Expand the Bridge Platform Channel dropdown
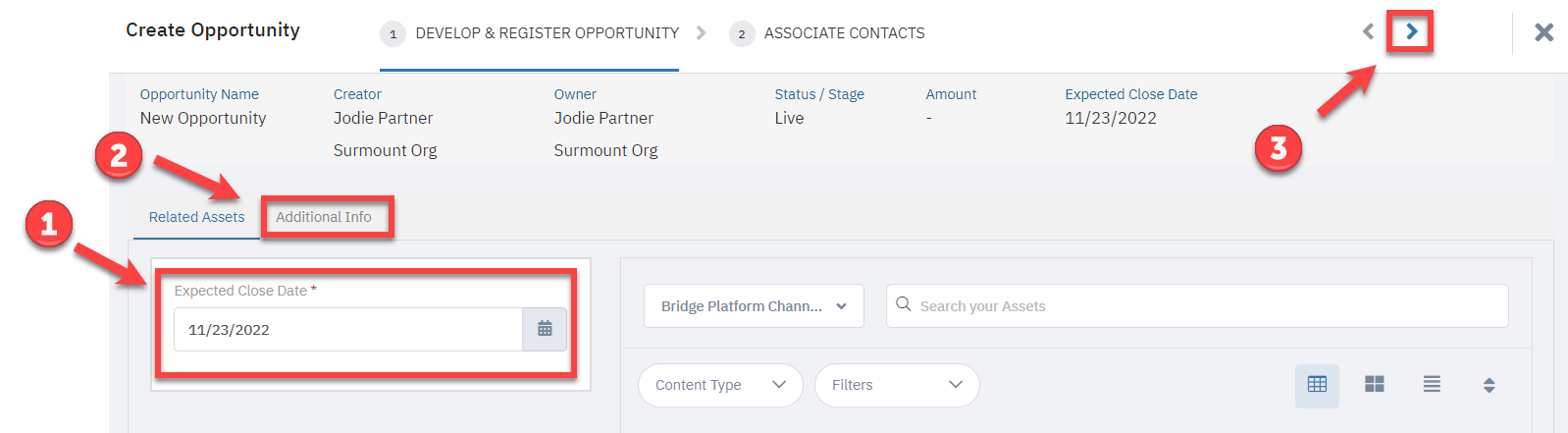 754,306
